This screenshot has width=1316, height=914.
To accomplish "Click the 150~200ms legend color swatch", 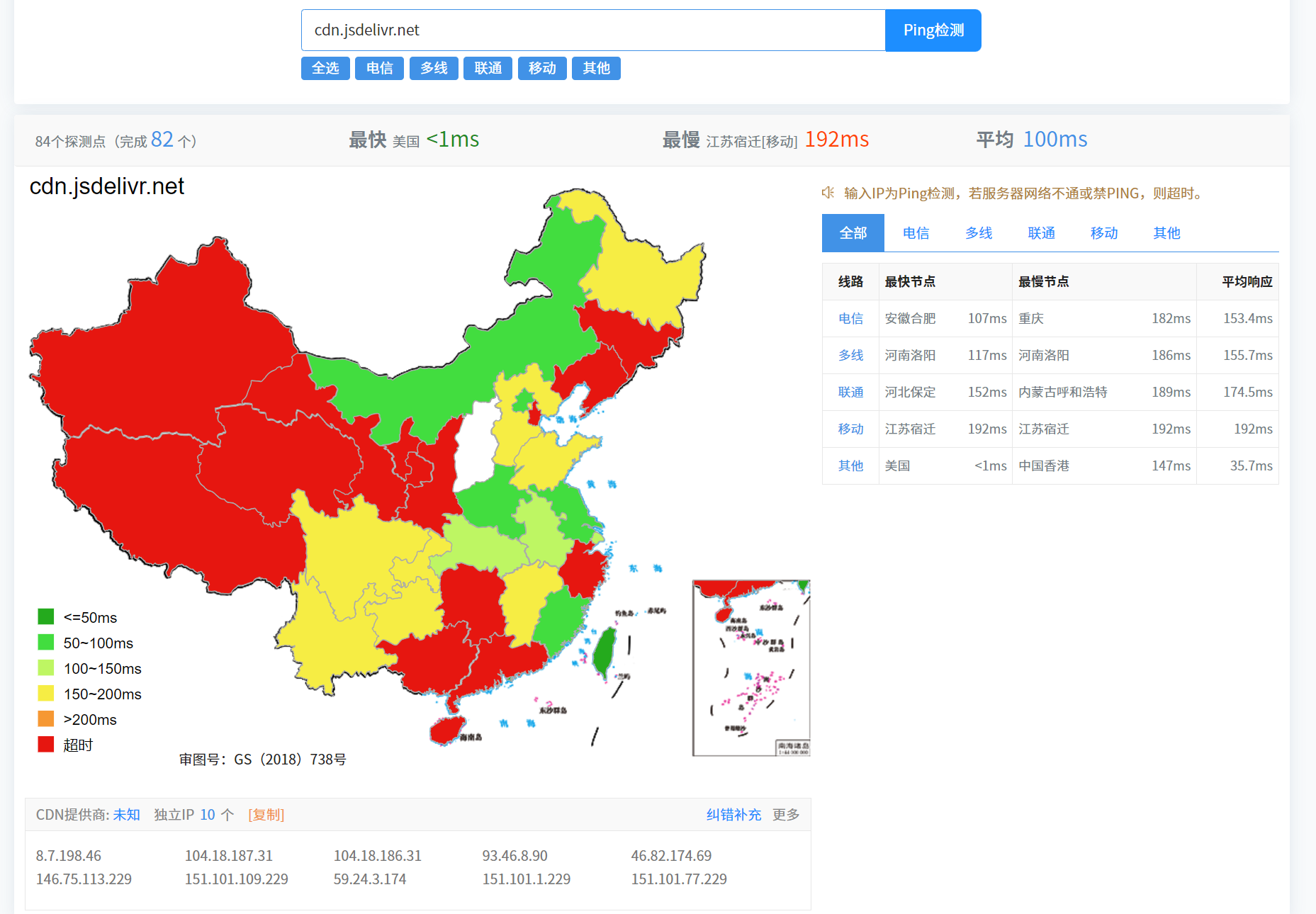I will click(46, 693).
